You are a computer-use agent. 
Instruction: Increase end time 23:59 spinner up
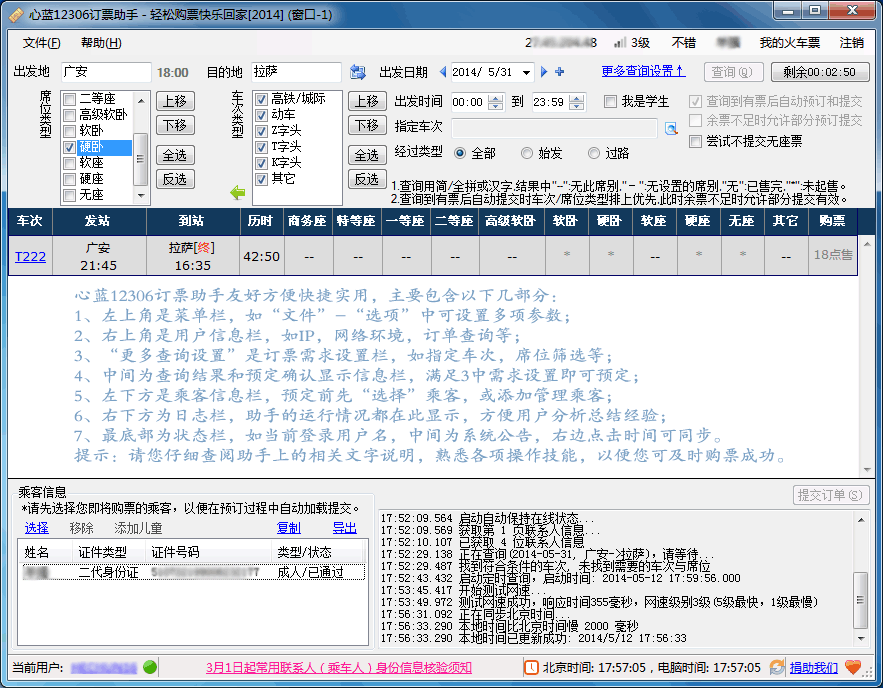(577, 98)
